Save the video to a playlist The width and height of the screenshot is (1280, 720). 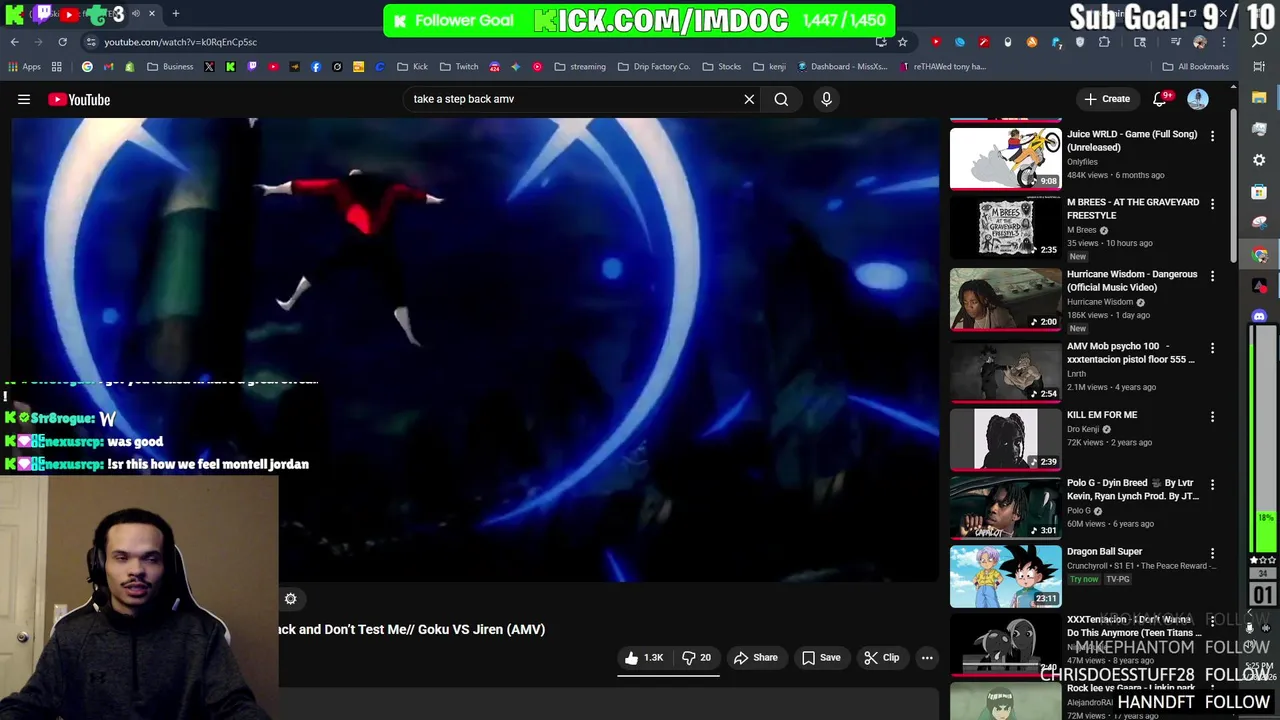coord(820,657)
